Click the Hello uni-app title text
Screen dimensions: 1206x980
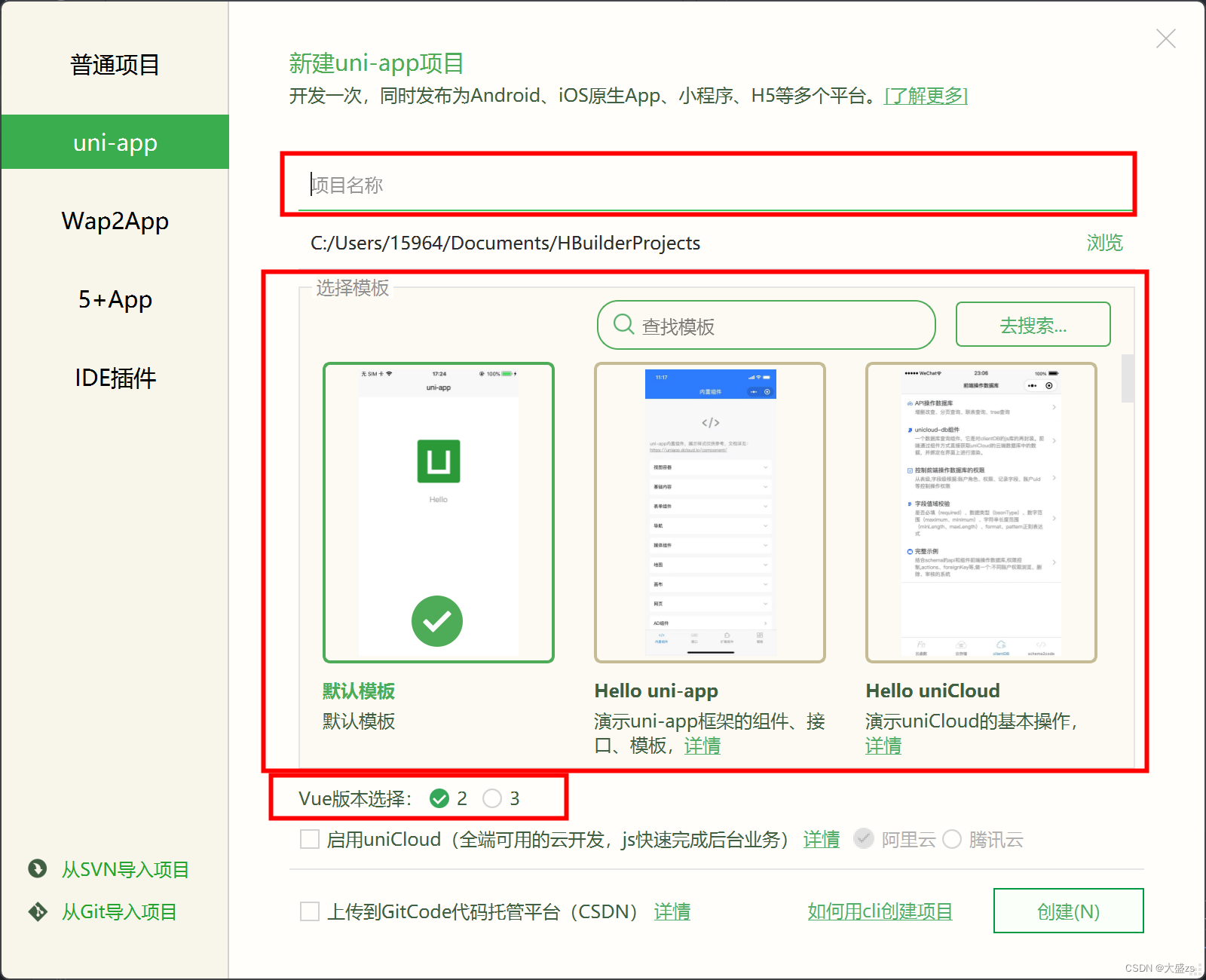click(656, 691)
